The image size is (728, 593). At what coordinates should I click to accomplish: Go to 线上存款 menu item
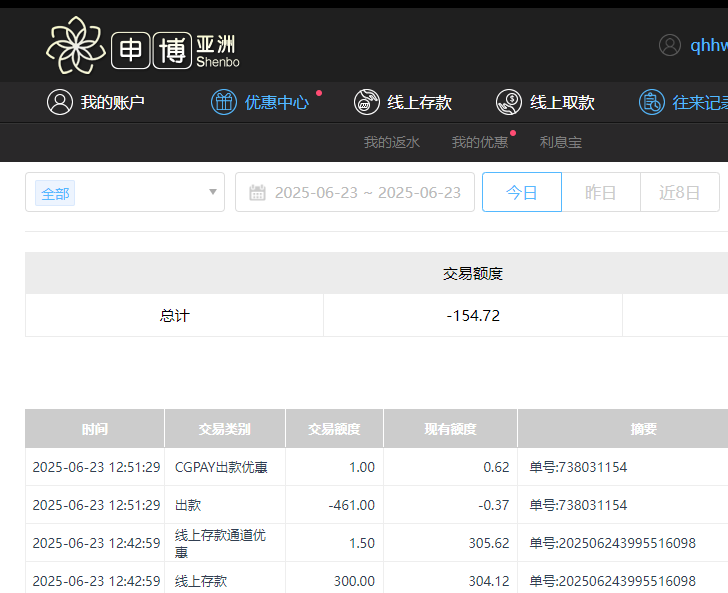419,102
